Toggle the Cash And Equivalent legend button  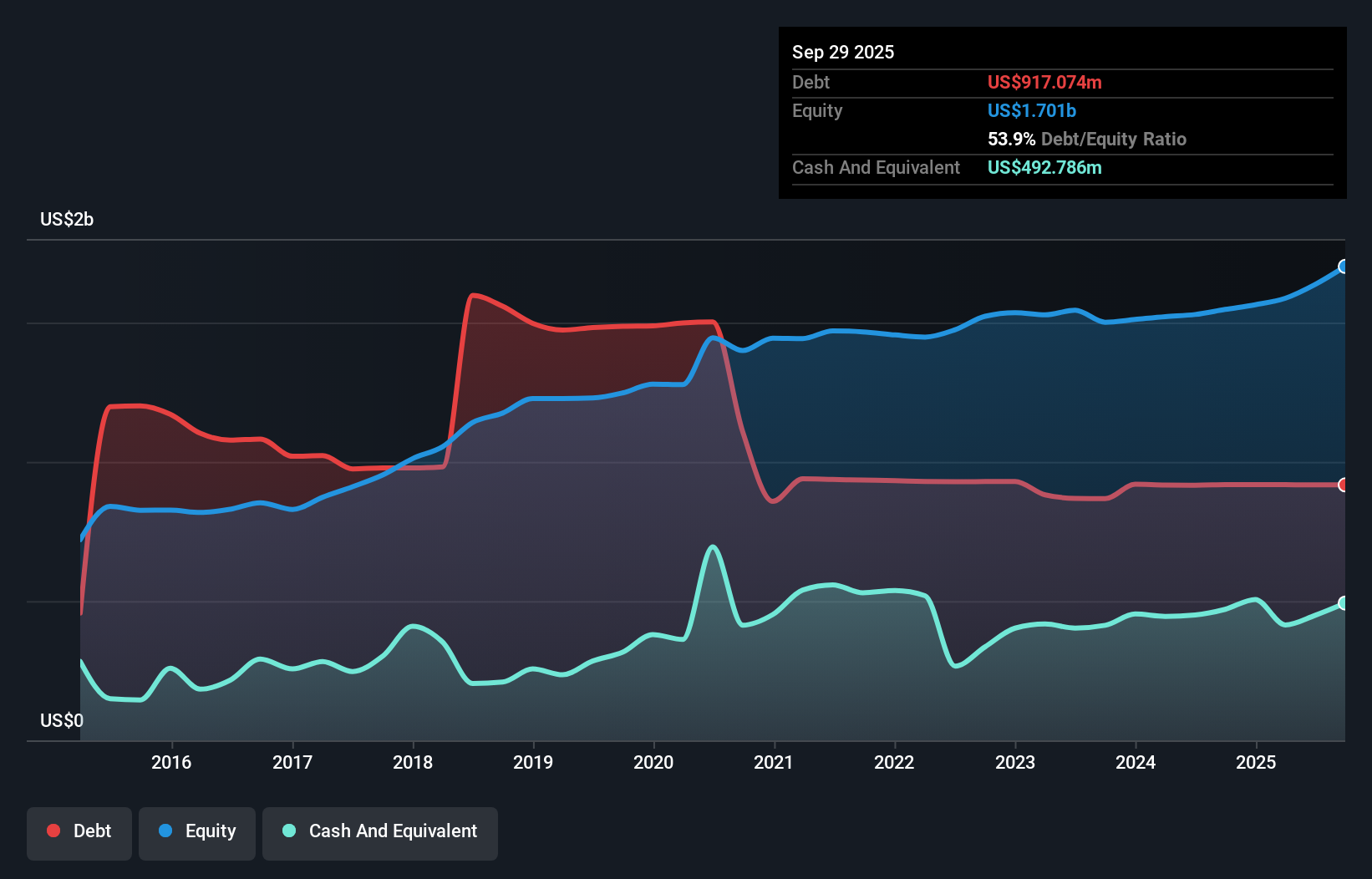pos(380,833)
